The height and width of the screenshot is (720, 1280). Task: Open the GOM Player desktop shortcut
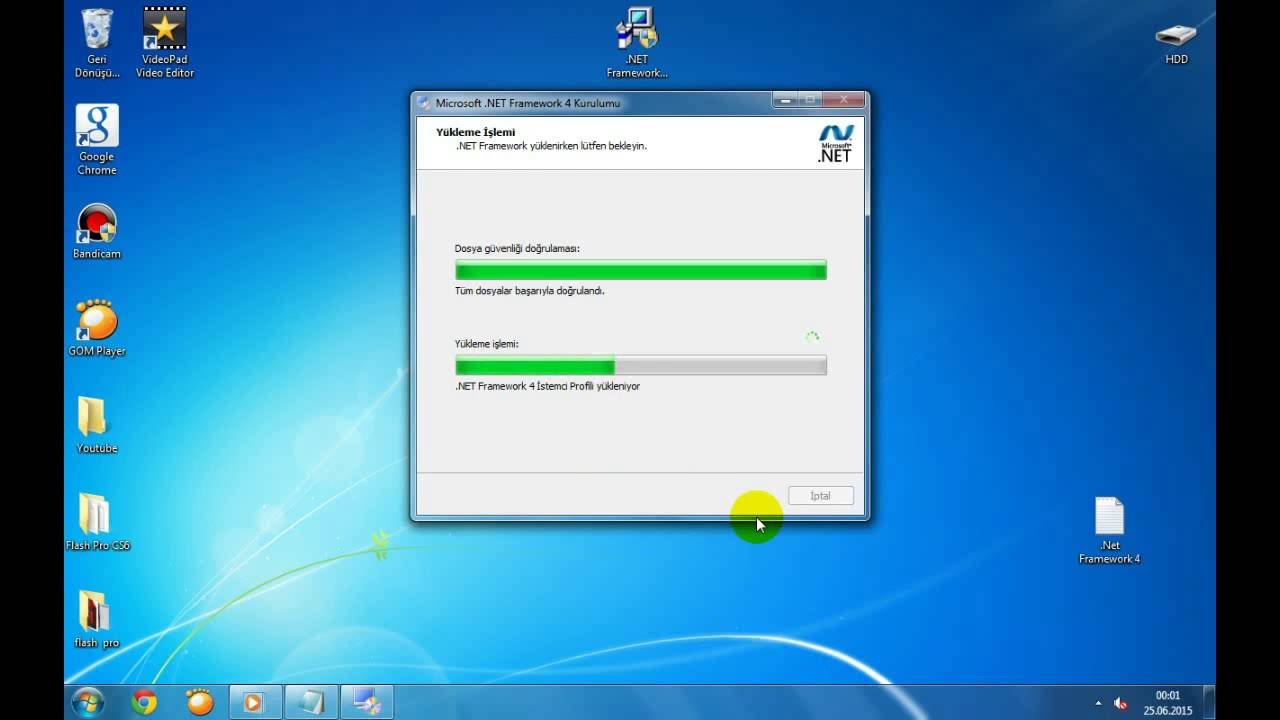(x=97, y=328)
